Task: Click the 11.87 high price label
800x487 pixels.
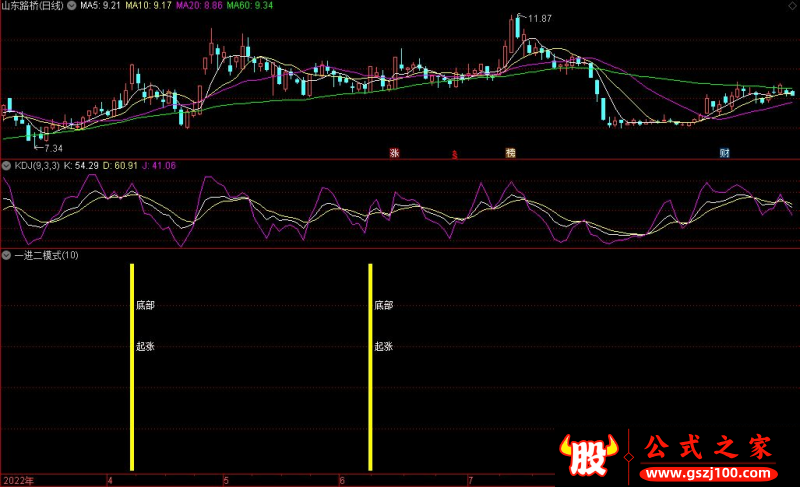Action: (539, 19)
